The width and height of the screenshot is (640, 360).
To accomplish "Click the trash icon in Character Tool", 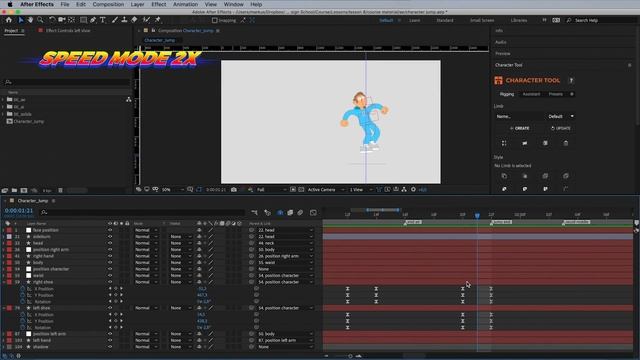I will tap(566, 143).
